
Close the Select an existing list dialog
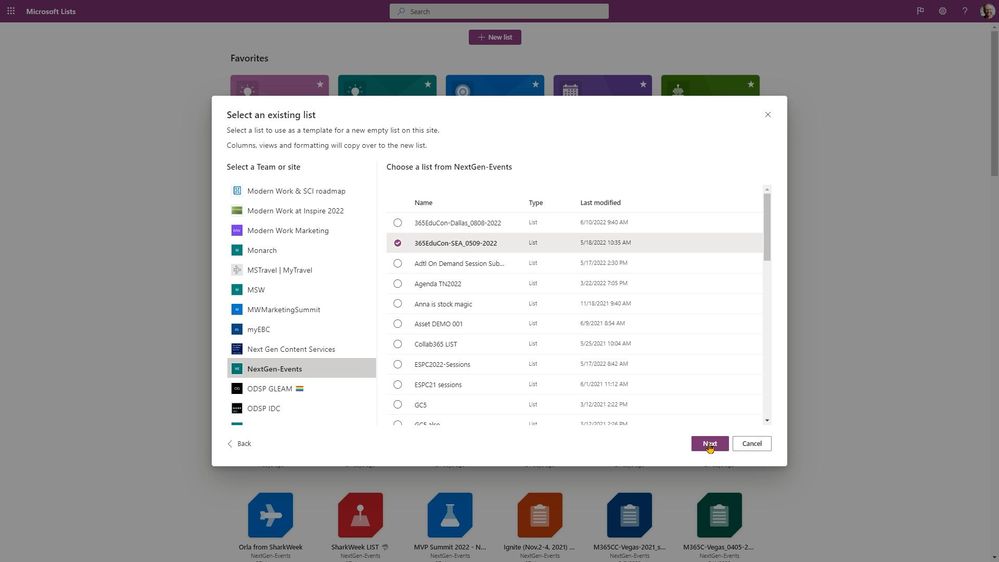768,115
